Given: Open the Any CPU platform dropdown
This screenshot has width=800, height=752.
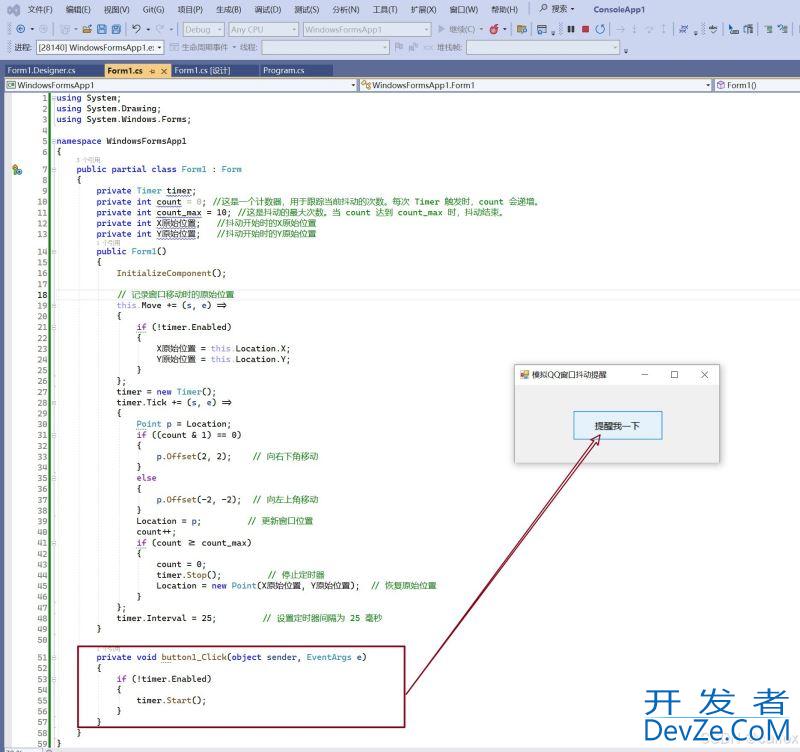Looking at the screenshot, I should point(263,30).
